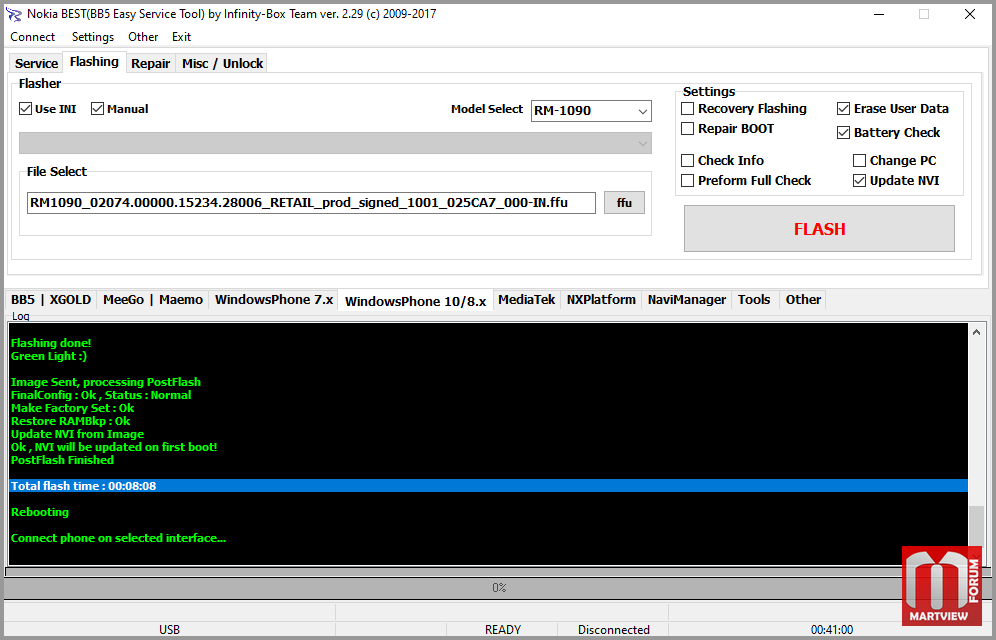This screenshot has width=996, height=640.
Task: Click 'Image Sent, processing PostFlash' log line
Action: (106, 382)
